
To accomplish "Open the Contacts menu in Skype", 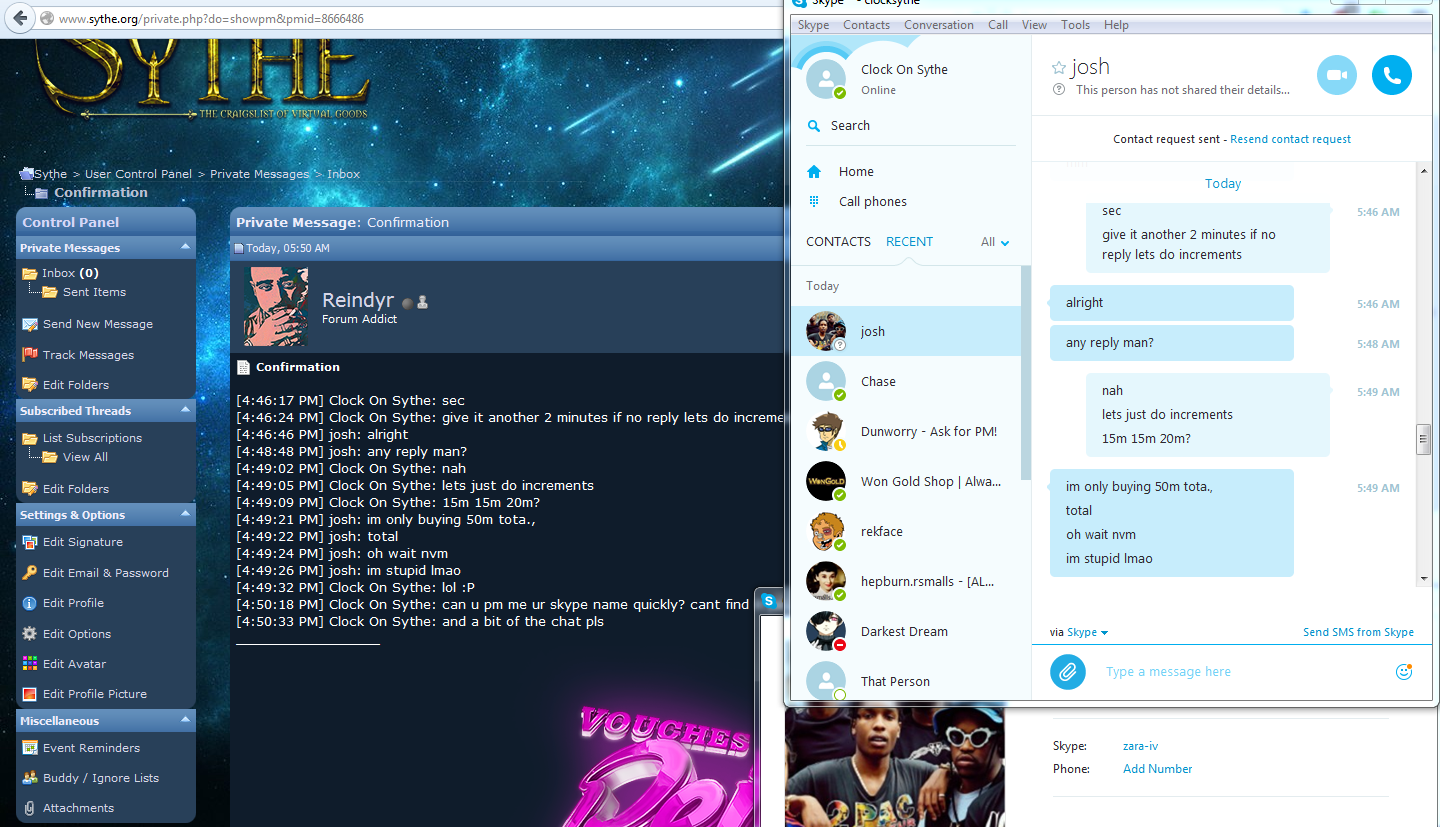I will pyautogui.click(x=866, y=25).
